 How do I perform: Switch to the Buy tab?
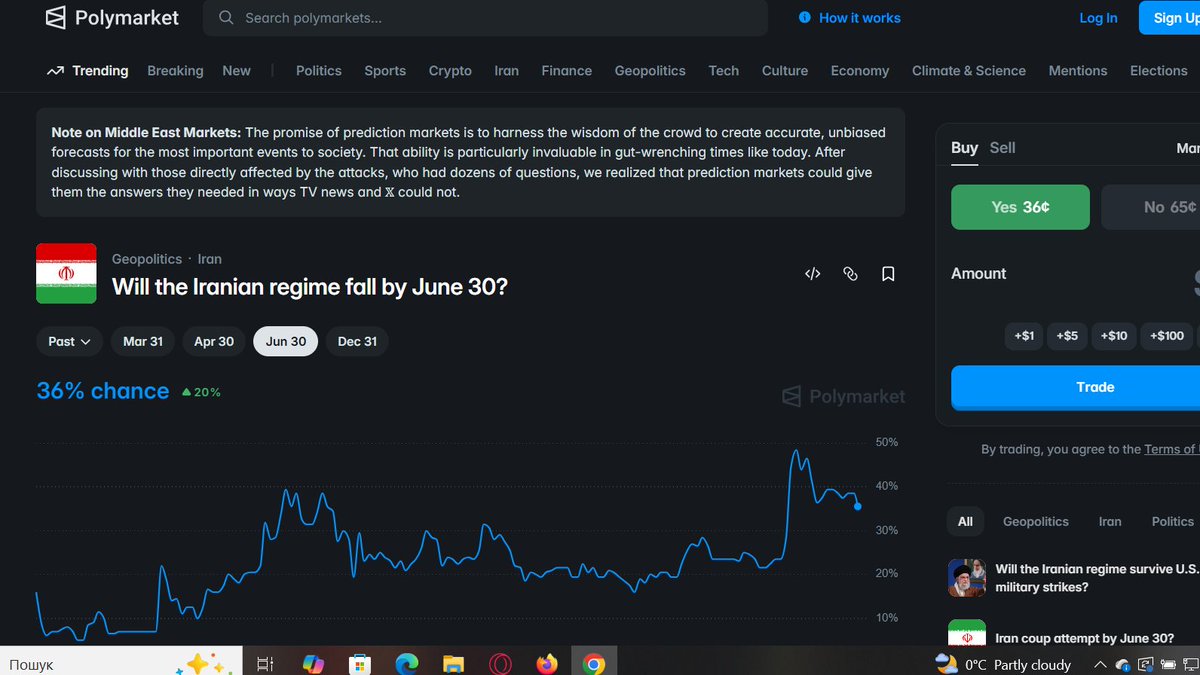point(965,148)
